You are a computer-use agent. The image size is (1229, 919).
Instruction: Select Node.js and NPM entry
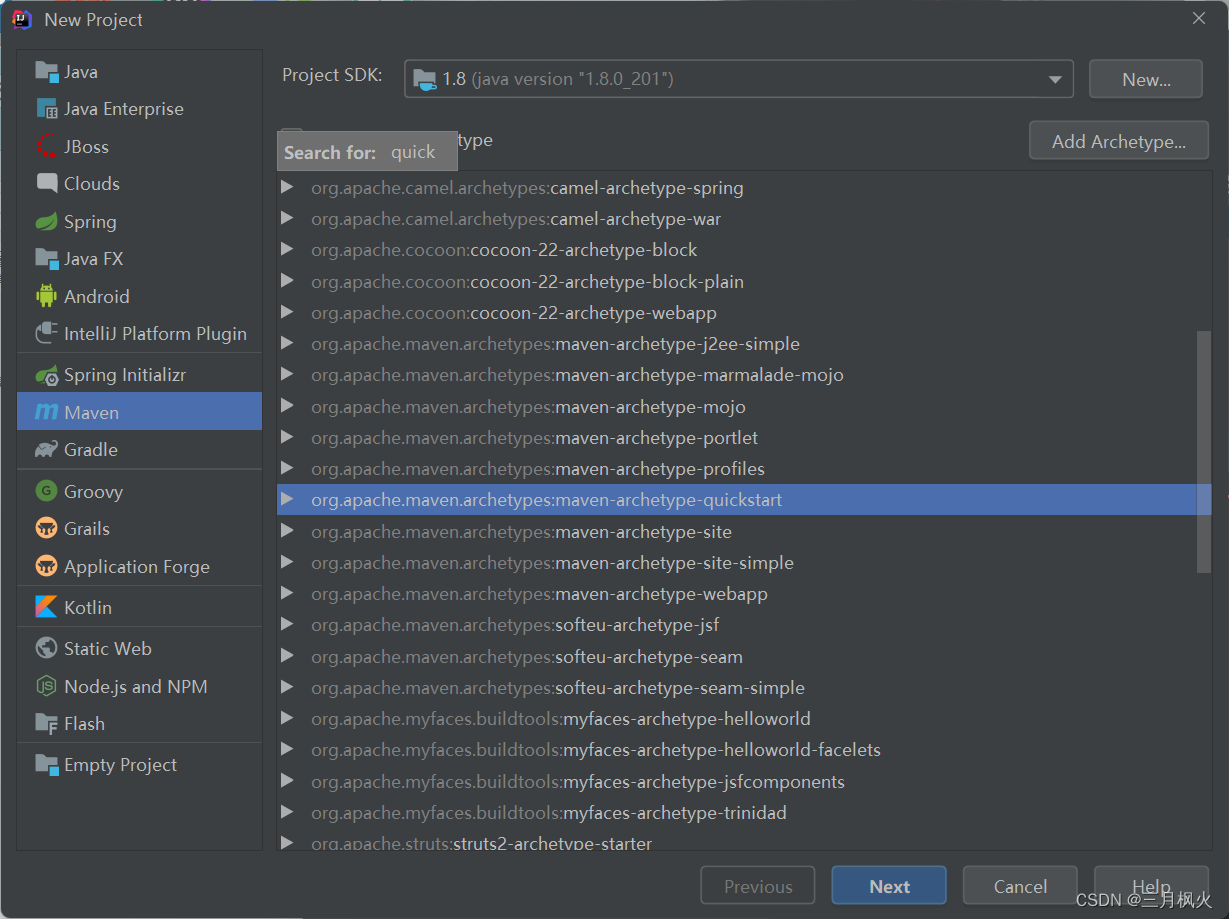139,686
